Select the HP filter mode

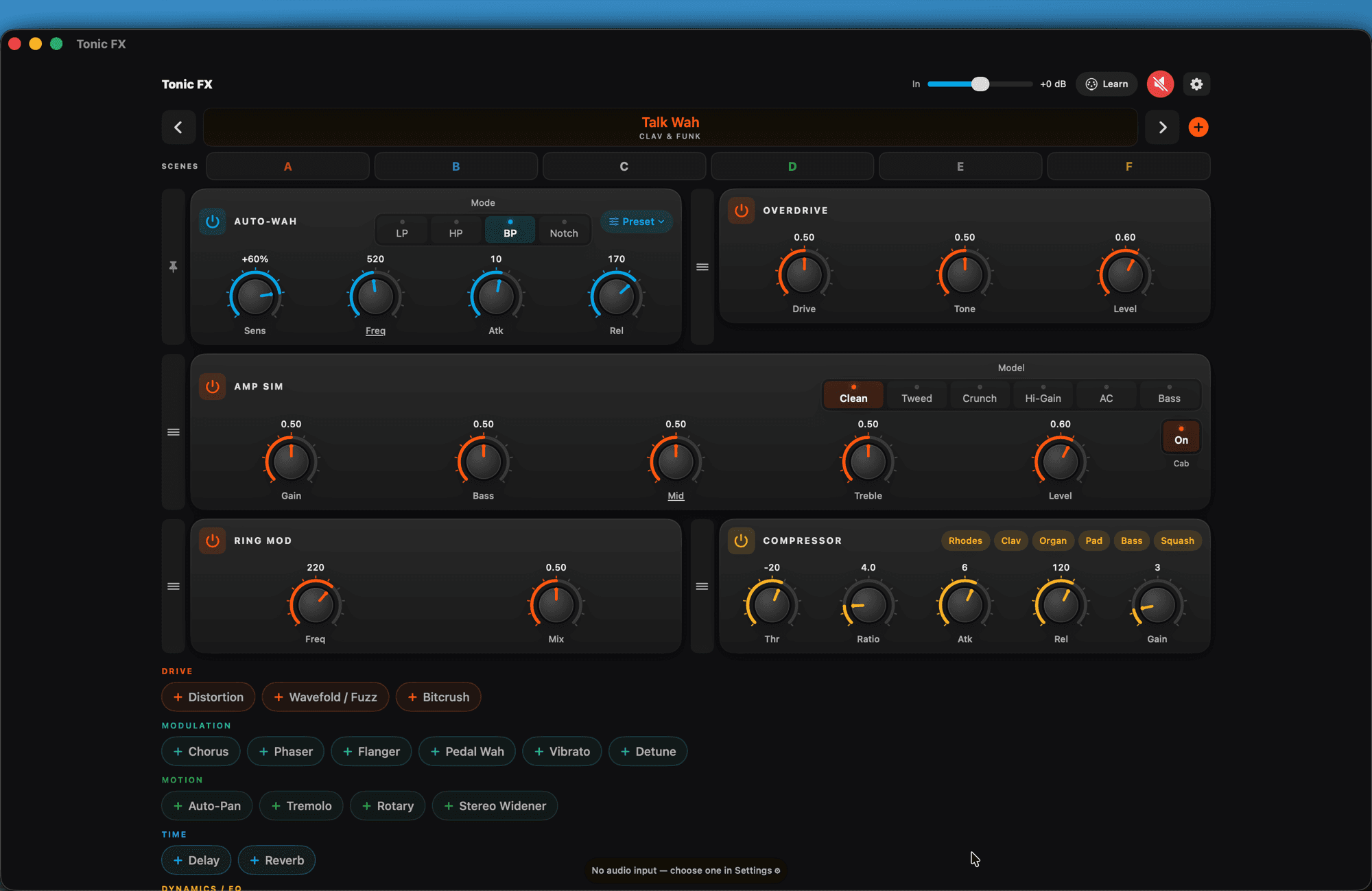[x=456, y=229]
